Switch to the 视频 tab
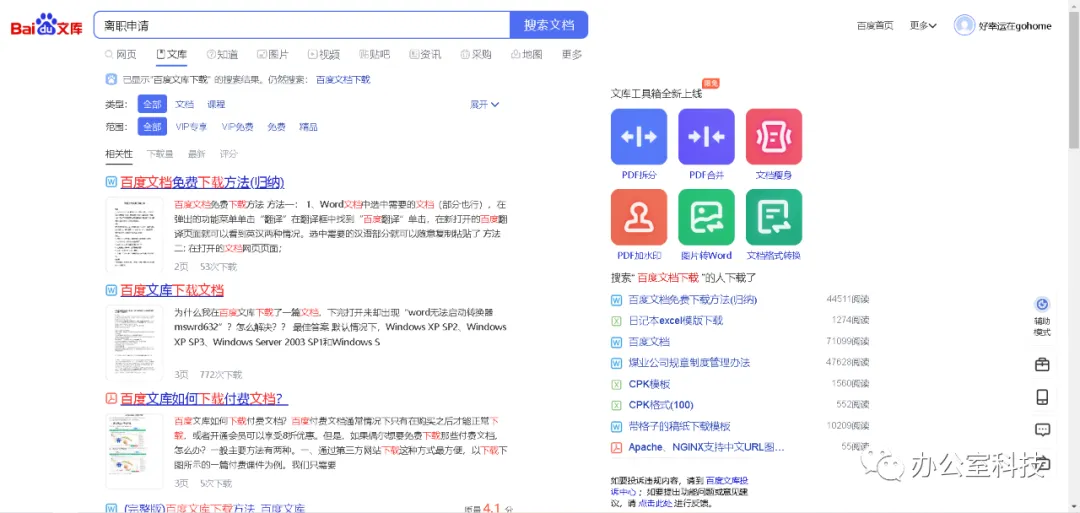1080x513 pixels. 324,54
